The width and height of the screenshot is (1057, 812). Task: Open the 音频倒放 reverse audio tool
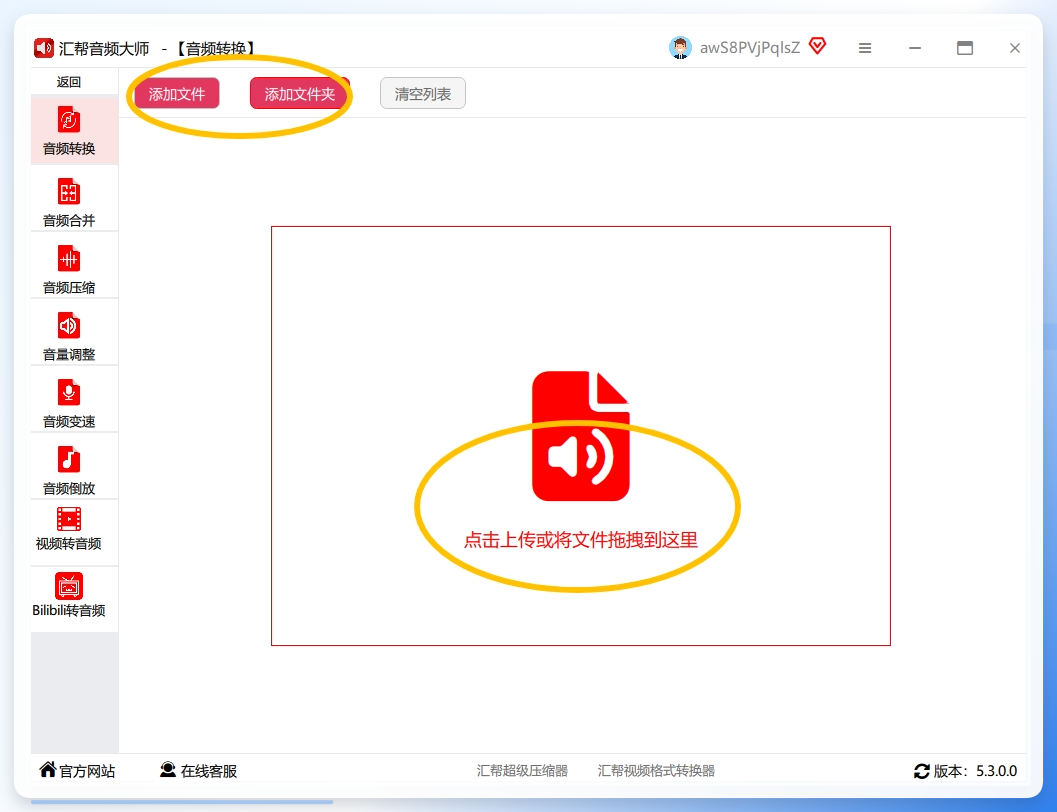coord(74,467)
